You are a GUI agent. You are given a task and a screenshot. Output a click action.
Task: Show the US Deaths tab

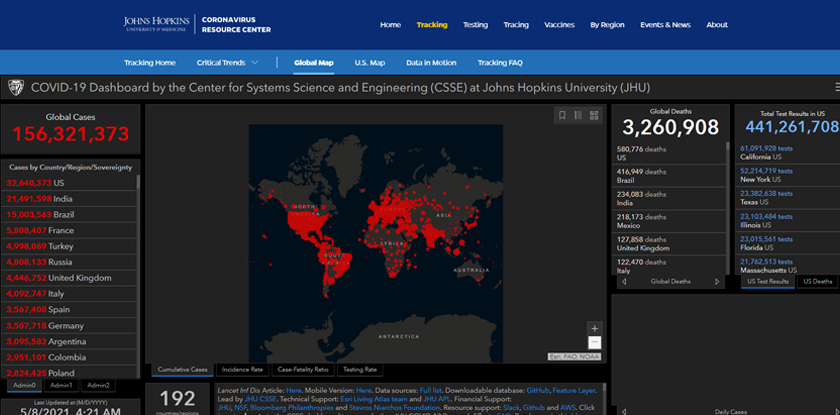(817, 282)
